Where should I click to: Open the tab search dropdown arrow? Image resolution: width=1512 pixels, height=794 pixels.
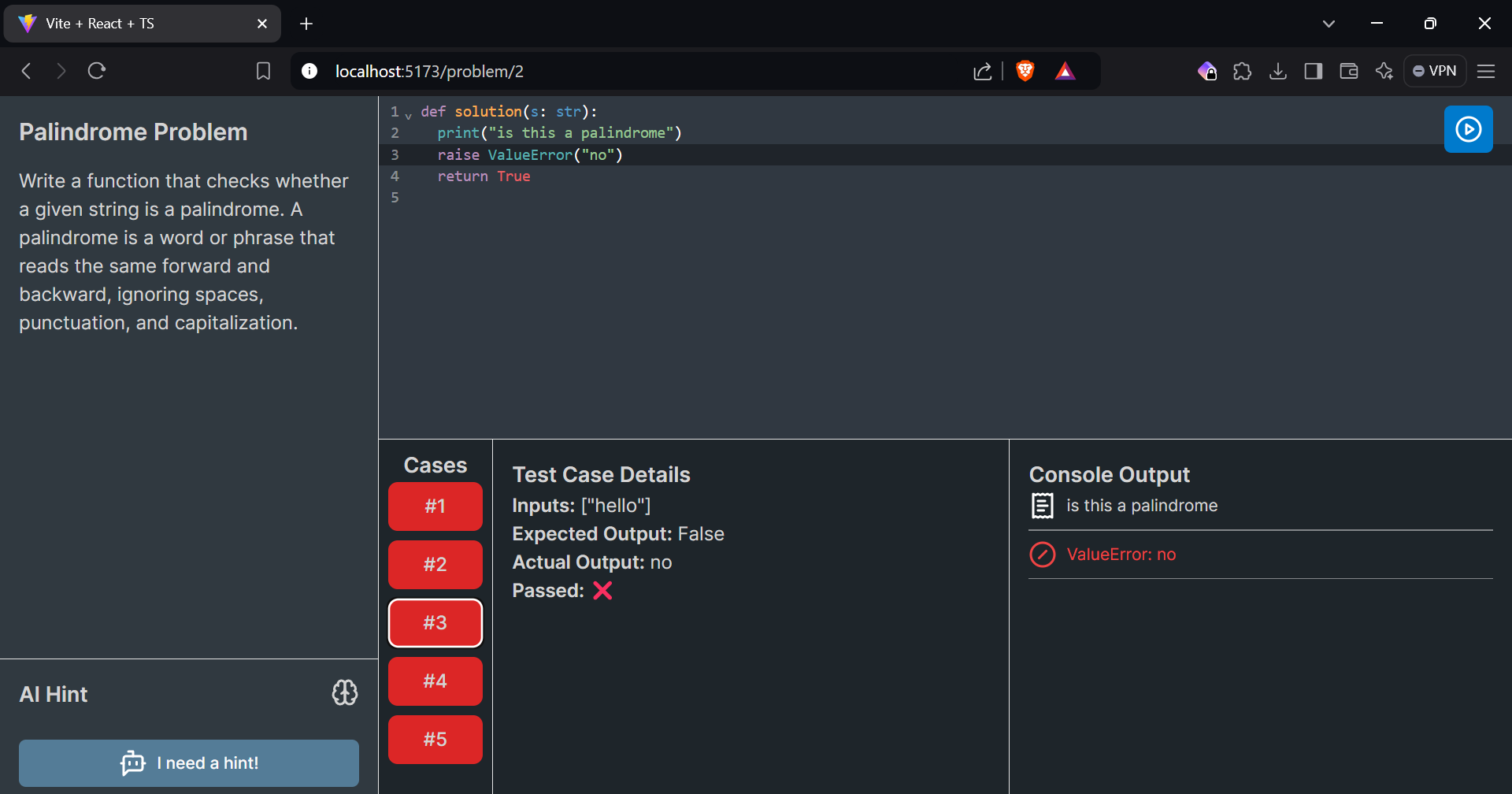1329,24
